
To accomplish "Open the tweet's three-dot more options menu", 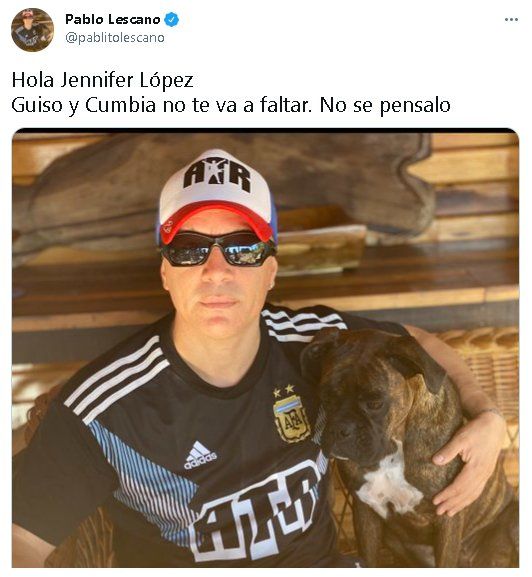I will 511,20.
